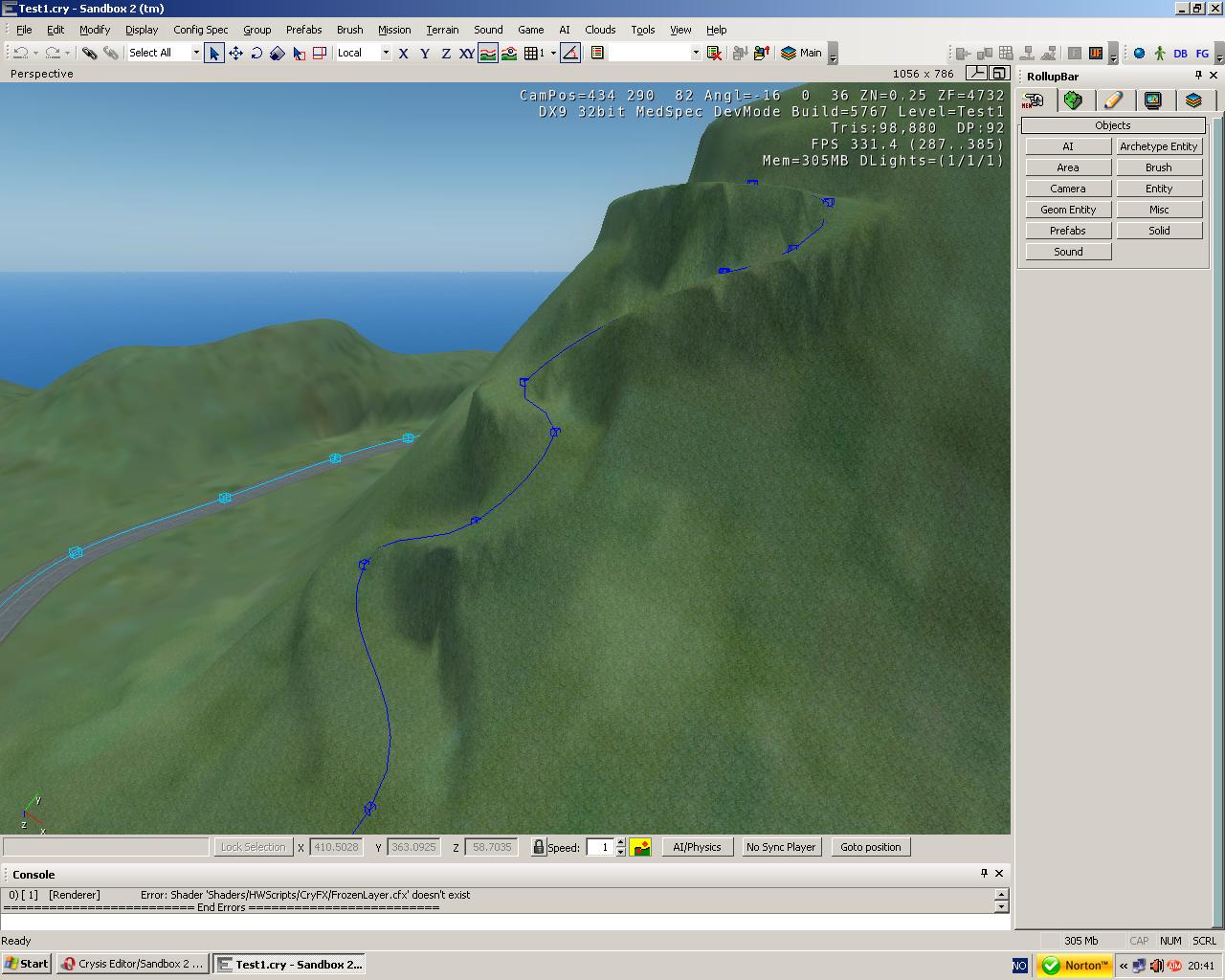The image size is (1225, 980).
Task: Click the Speed value input field
Action: (x=600, y=847)
